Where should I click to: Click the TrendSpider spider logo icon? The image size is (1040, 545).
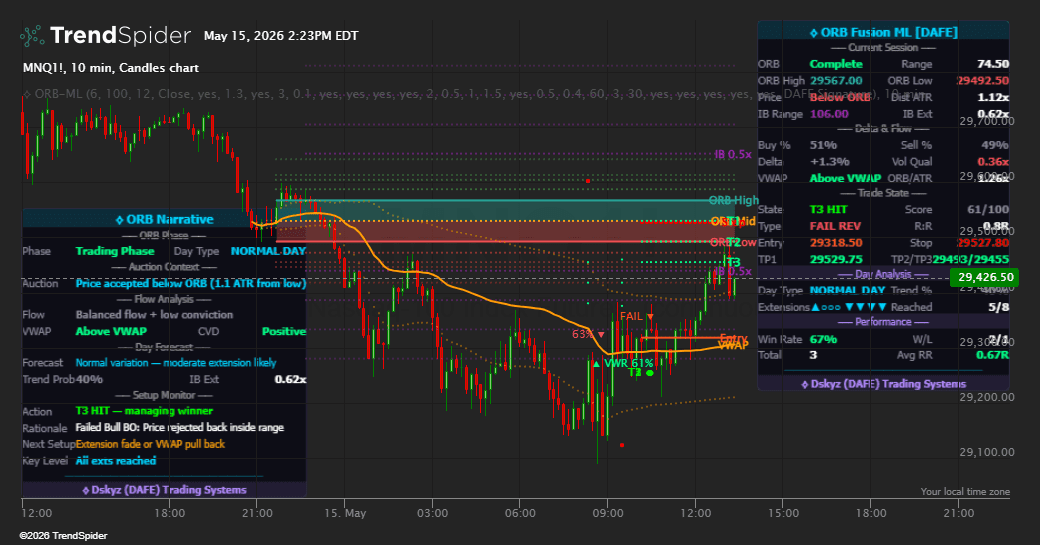pyautogui.click(x=32, y=35)
